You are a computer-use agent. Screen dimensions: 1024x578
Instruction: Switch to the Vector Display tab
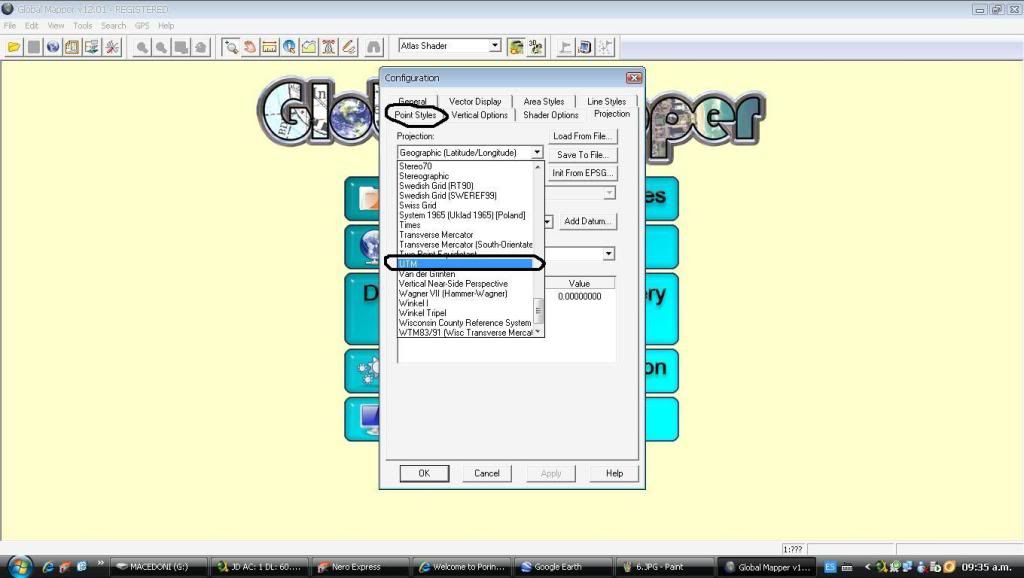point(475,101)
